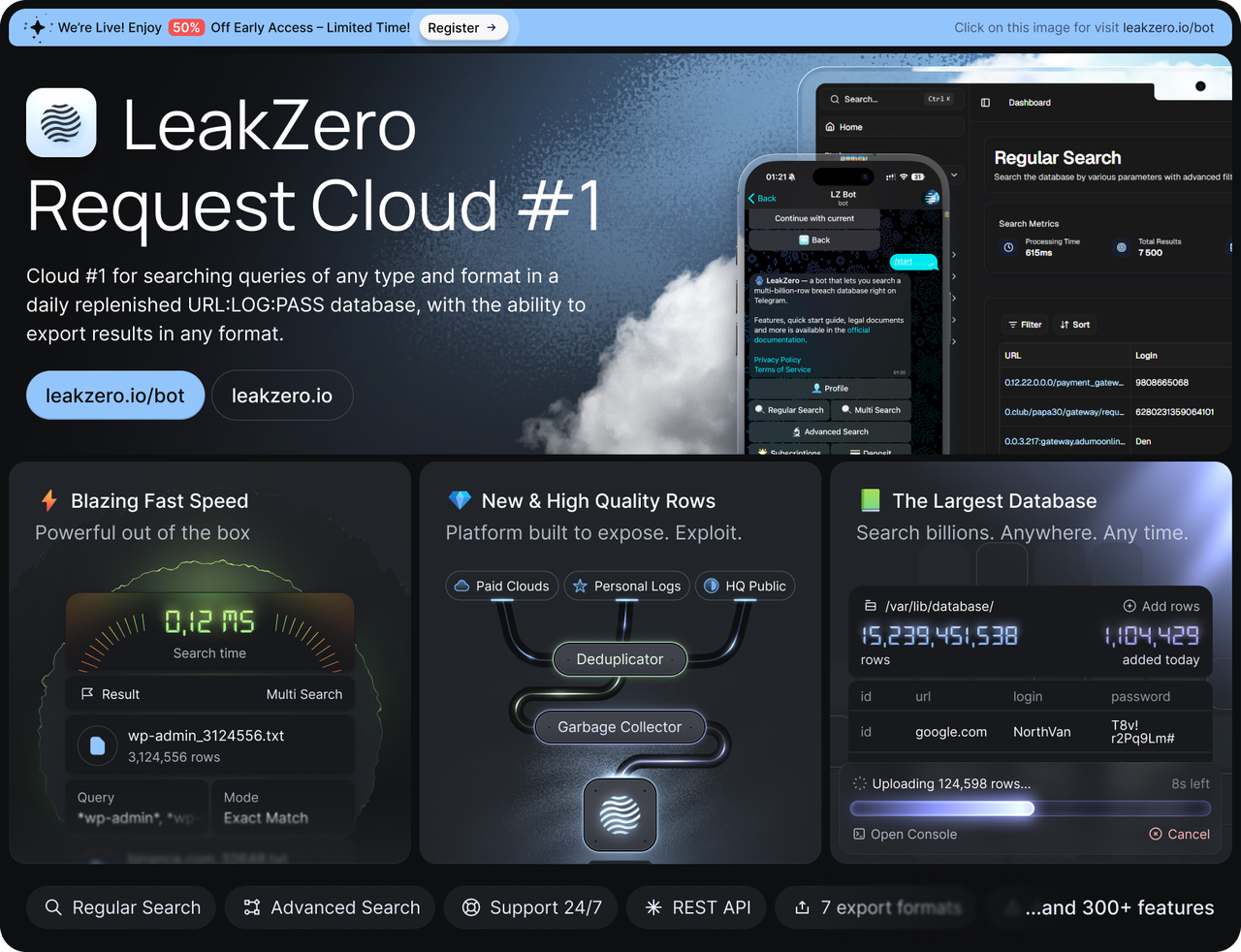Cancel the row upload in progress
The image size is (1241, 952).
1179,834
